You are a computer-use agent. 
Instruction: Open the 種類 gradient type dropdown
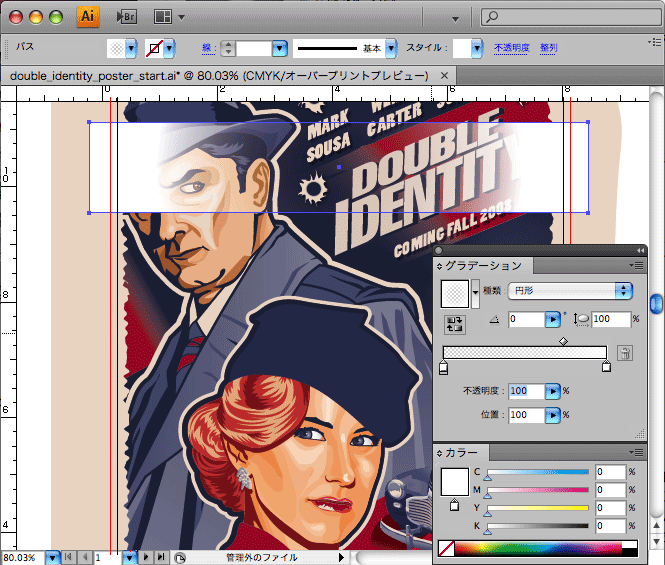coord(570,291)
